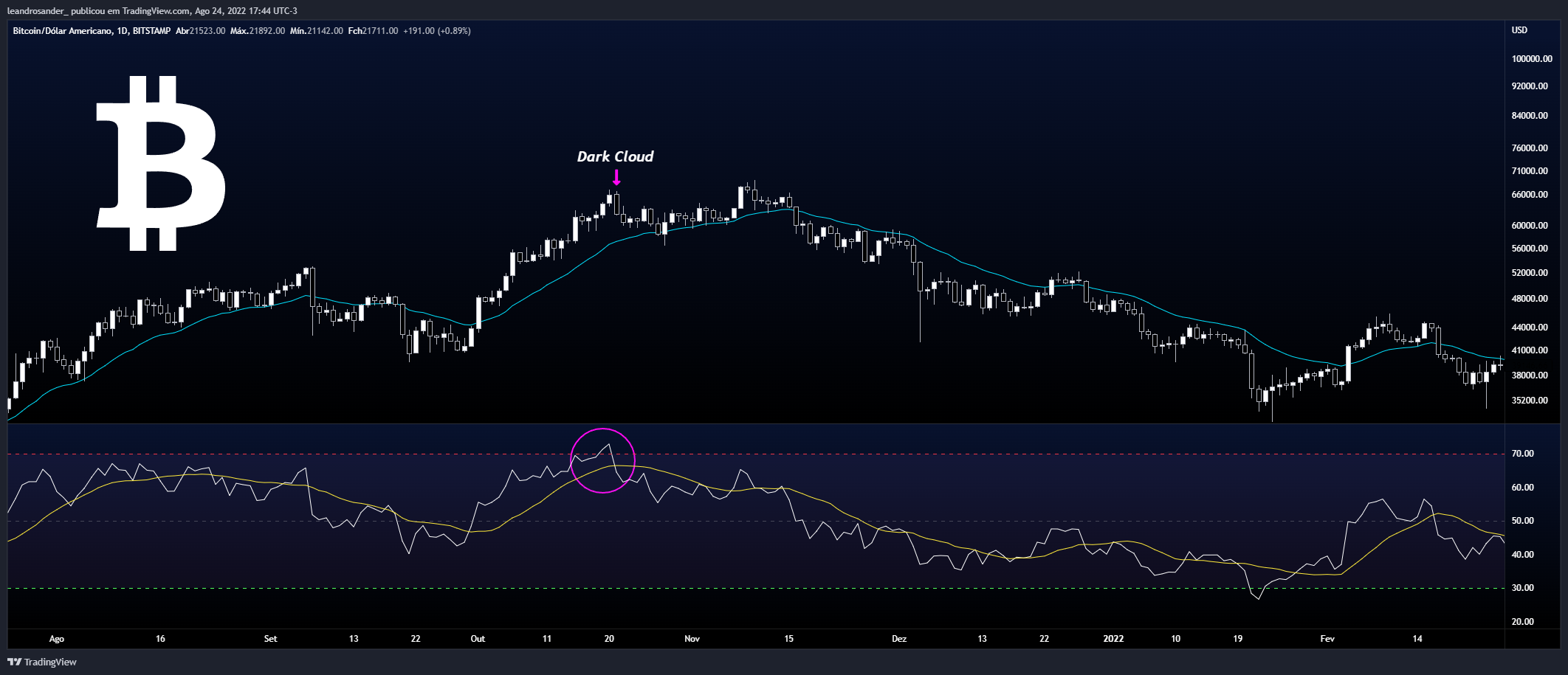
Task: Click the '10' date label on the time axis
Action: (1175, 639)
